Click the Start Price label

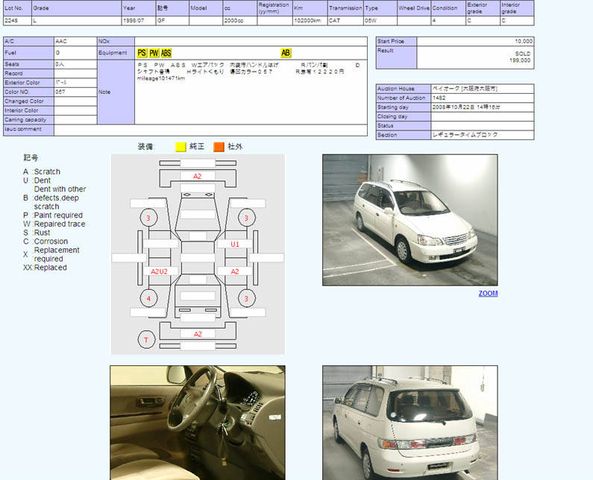[396, 41]
